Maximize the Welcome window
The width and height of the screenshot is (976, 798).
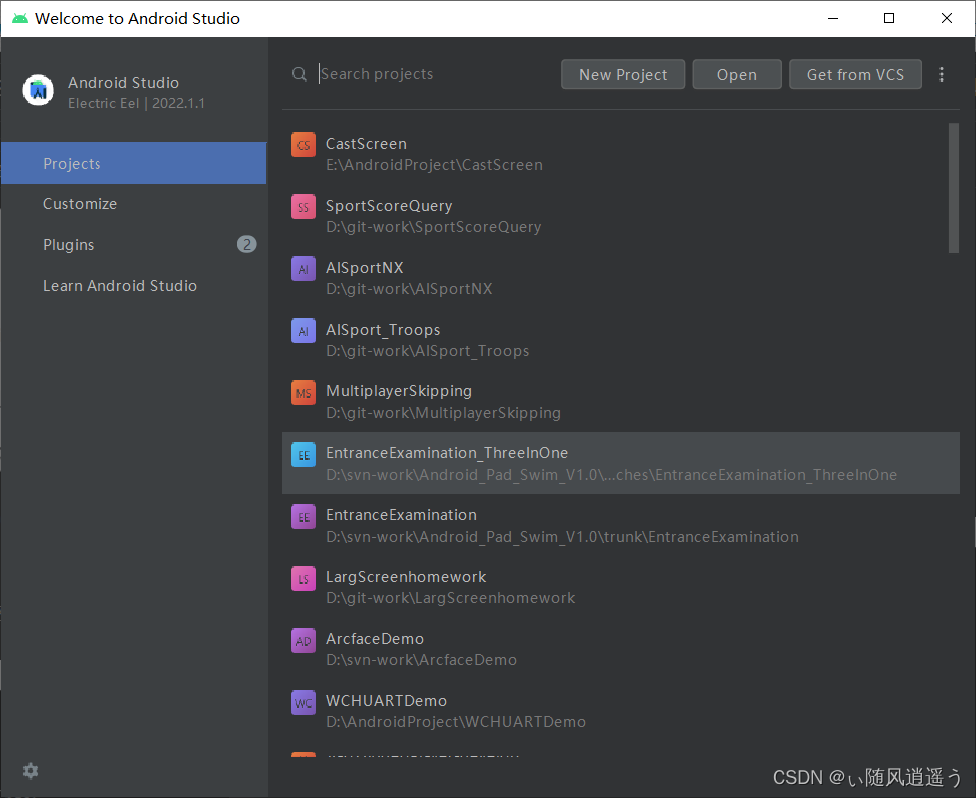pyautogui.click(x=889, y=18)
